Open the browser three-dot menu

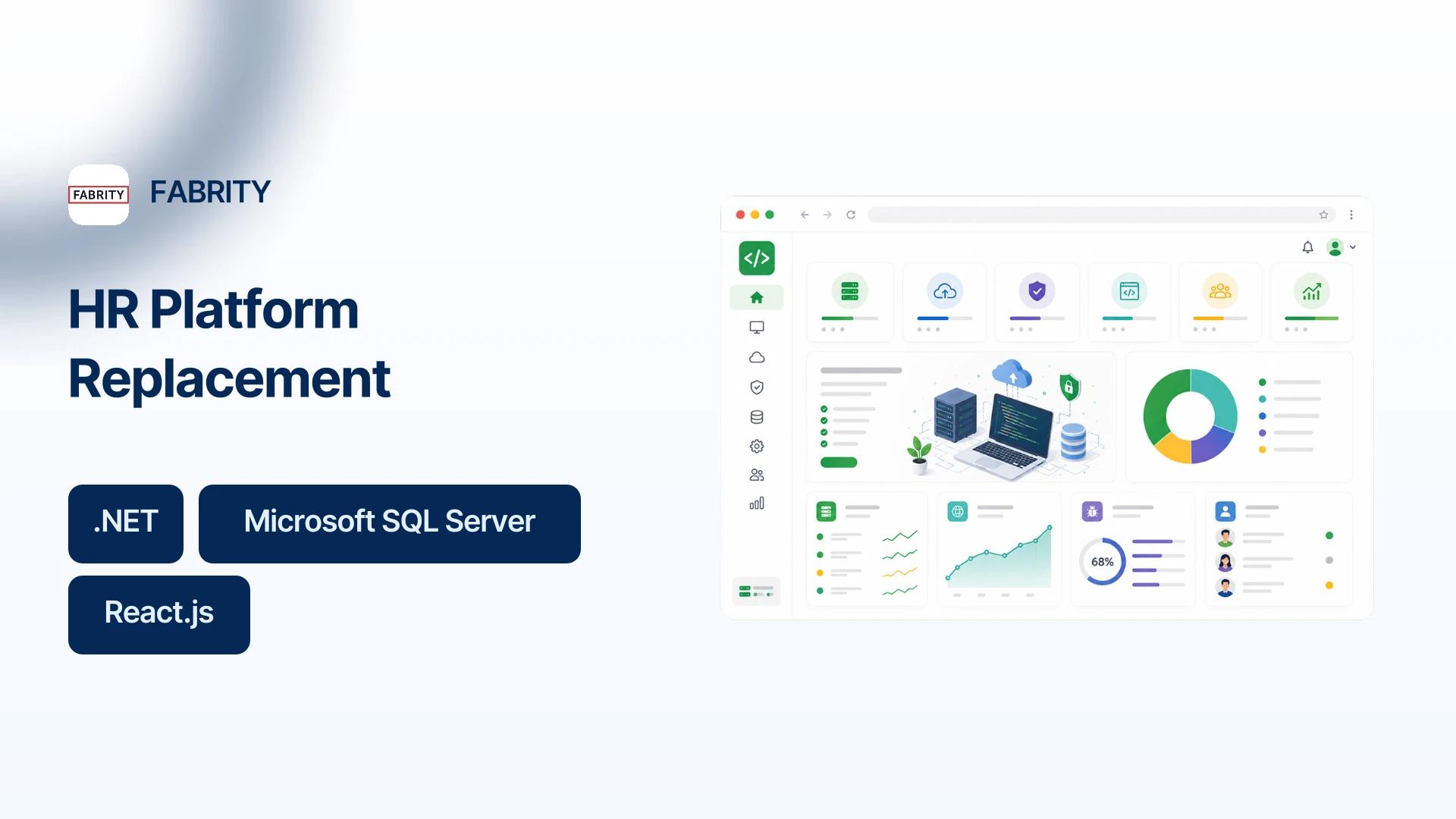coord(1351,215)
